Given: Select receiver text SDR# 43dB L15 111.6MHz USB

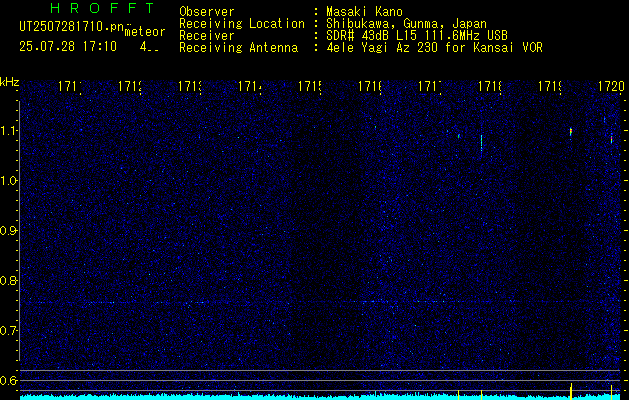Looking at the screenshot, I should (417, 36).
